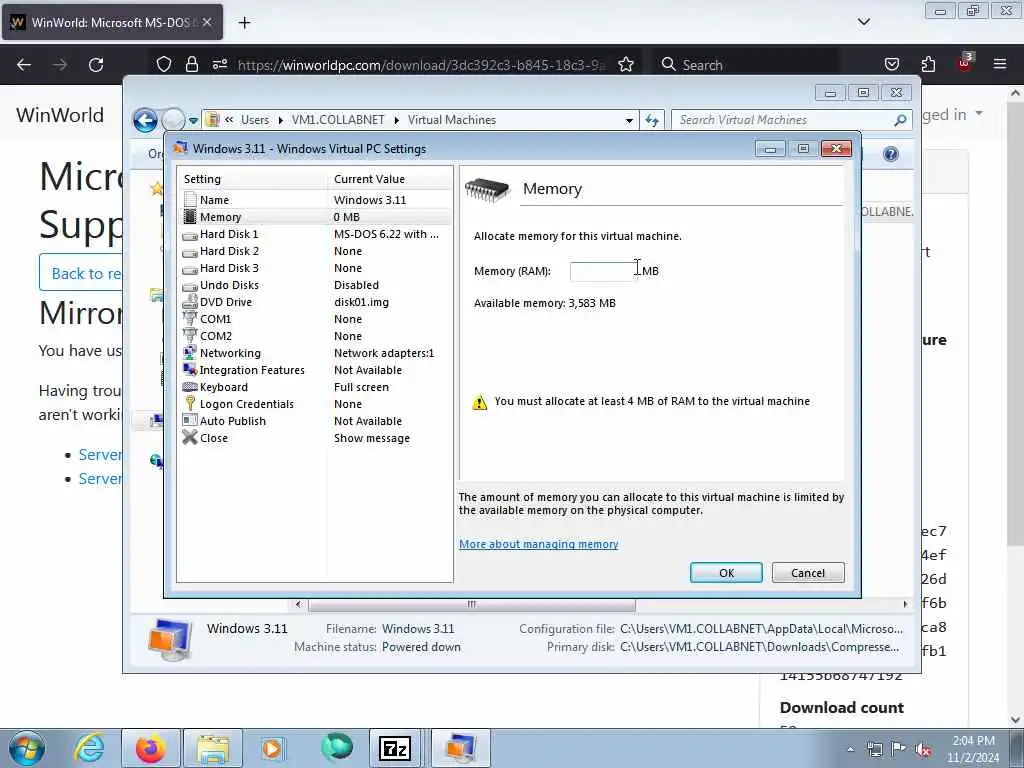
Task: Open the Explorer help icon
Action: (x=890, y=154)
